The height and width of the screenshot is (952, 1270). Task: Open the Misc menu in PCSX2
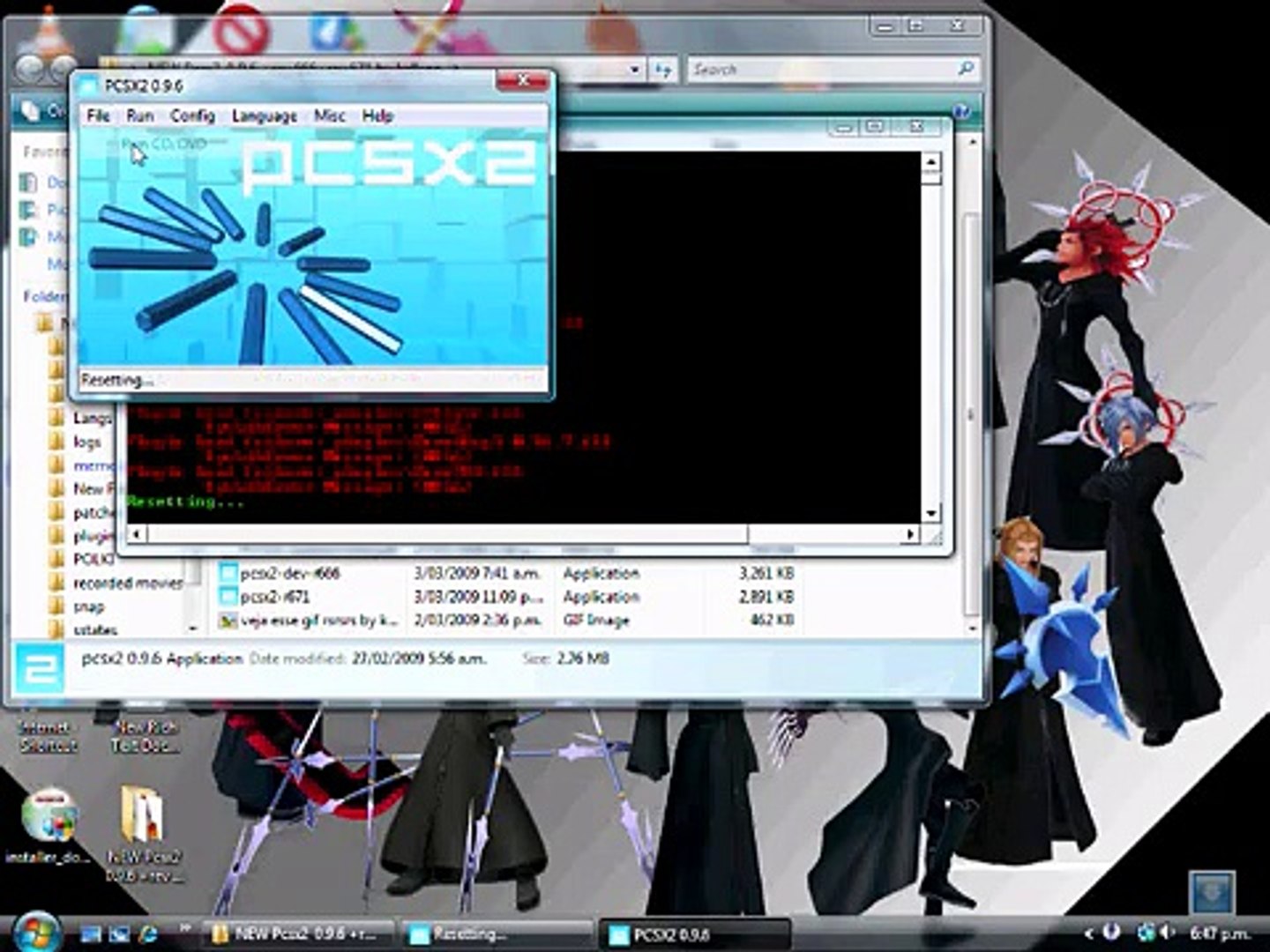[330, 115]
